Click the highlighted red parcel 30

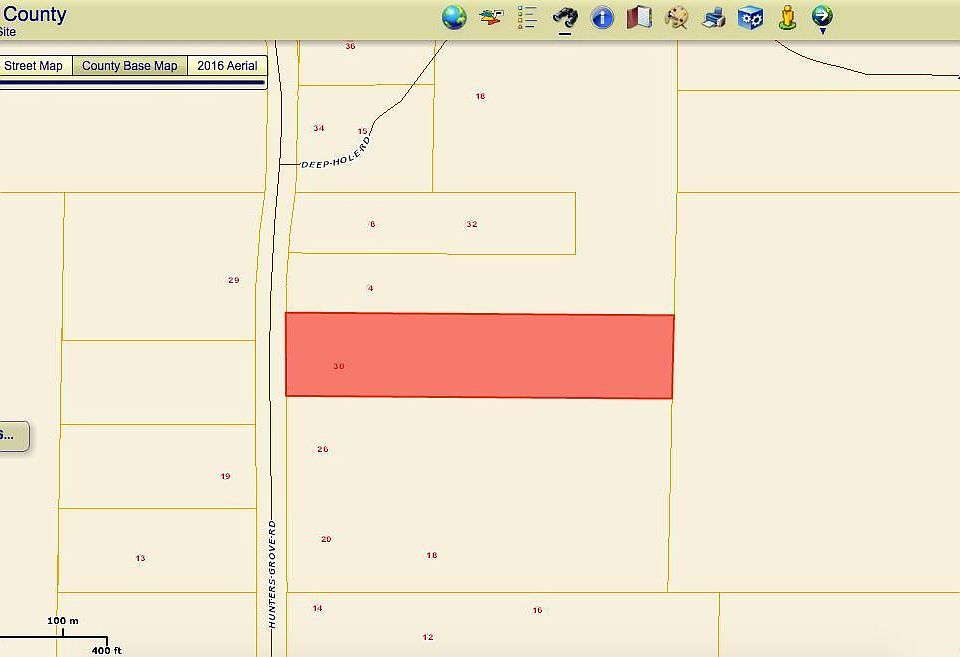pyautogui.click(x=480, y=356)
